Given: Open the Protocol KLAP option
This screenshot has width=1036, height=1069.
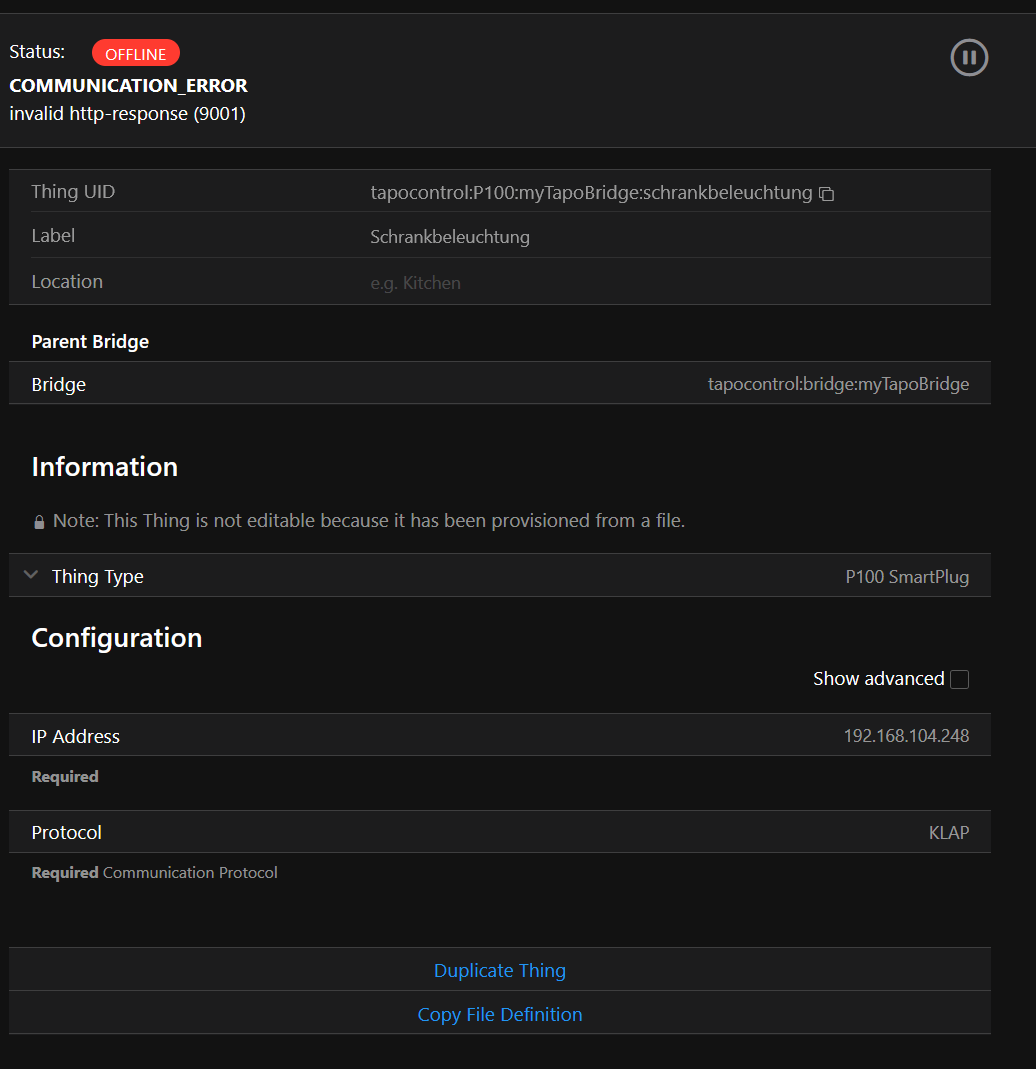Looking at the screenshot, I should [948, 832].
